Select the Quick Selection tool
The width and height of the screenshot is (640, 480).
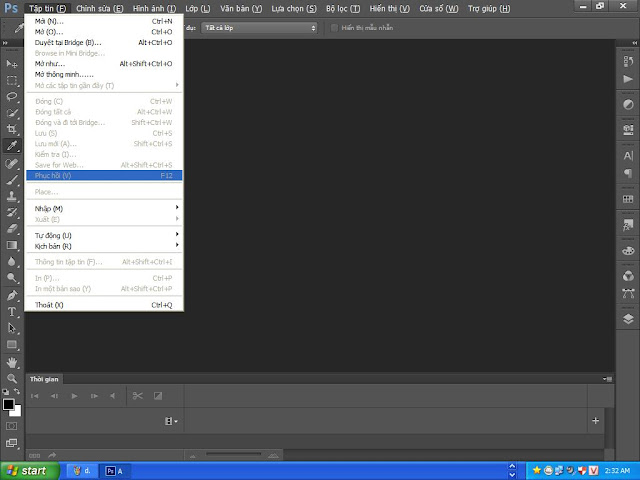(12, 113)
